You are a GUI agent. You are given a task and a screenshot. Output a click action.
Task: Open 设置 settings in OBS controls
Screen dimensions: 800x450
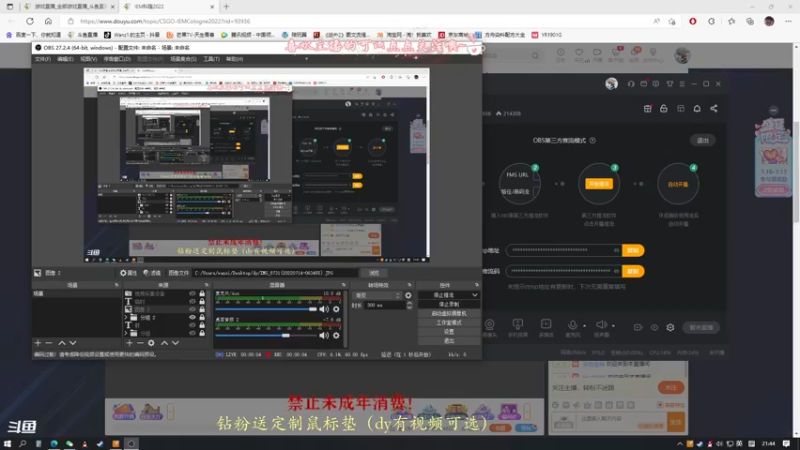point(449,332)
